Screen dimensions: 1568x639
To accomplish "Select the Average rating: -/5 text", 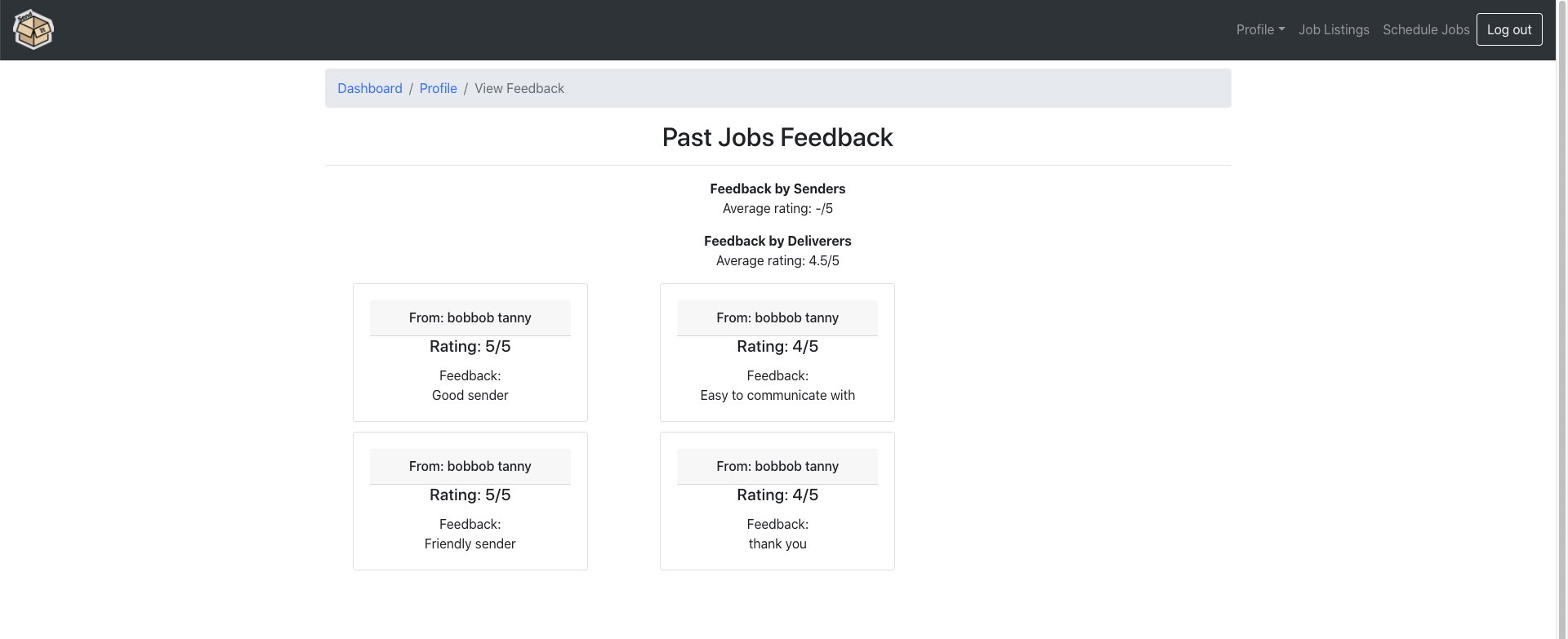I will click(x=777, y=208).
